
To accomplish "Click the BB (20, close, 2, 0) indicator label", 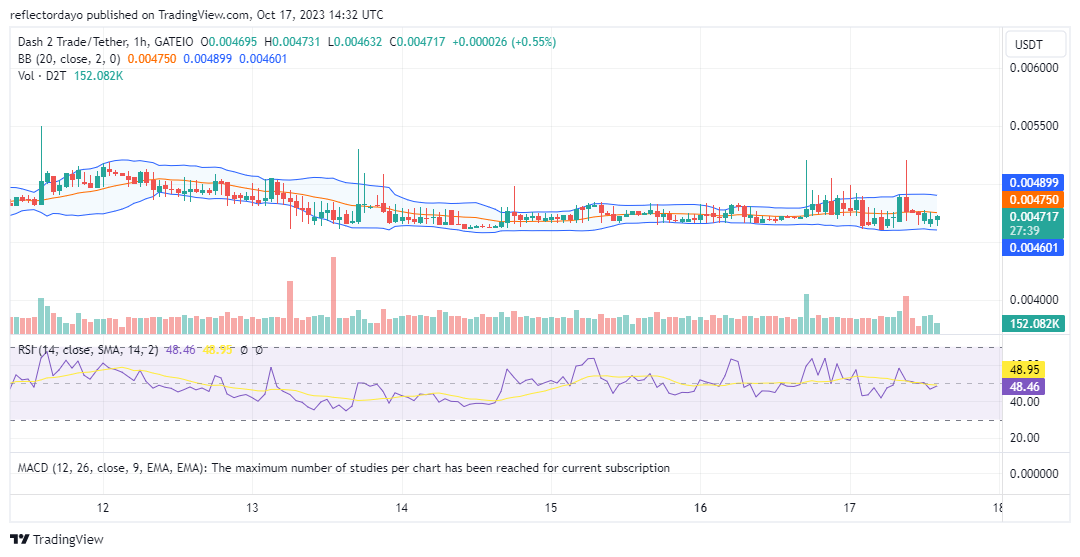I will [70, 59].
